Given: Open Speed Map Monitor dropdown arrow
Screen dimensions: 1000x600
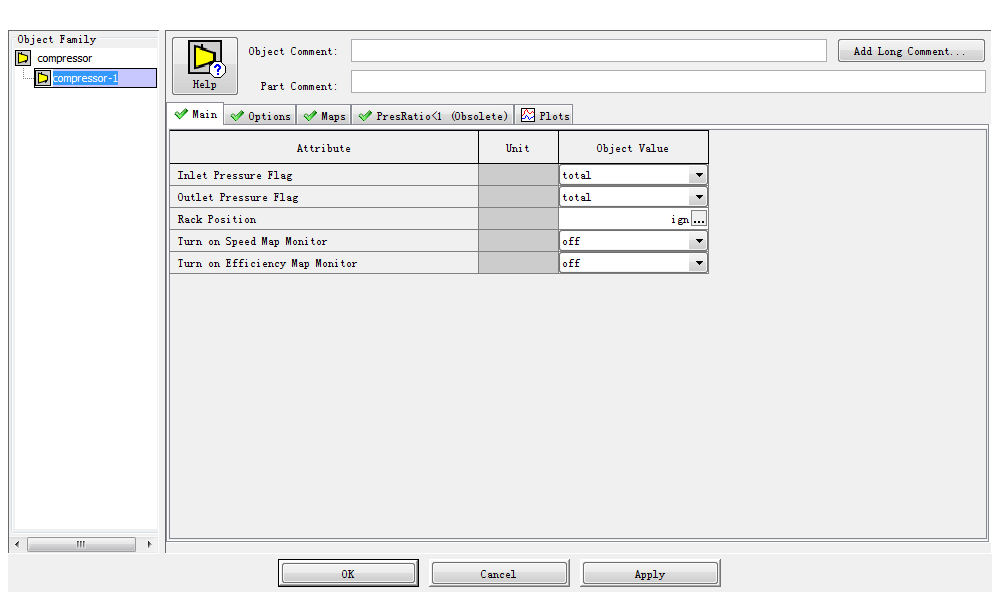Looking at the screenshot, I should [x=699, y=241].
